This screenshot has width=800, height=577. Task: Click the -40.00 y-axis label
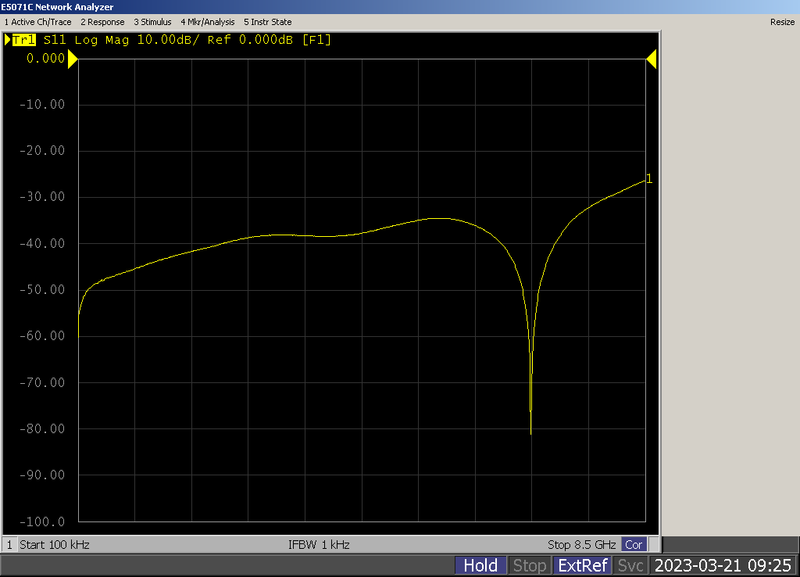click(42, 243)
